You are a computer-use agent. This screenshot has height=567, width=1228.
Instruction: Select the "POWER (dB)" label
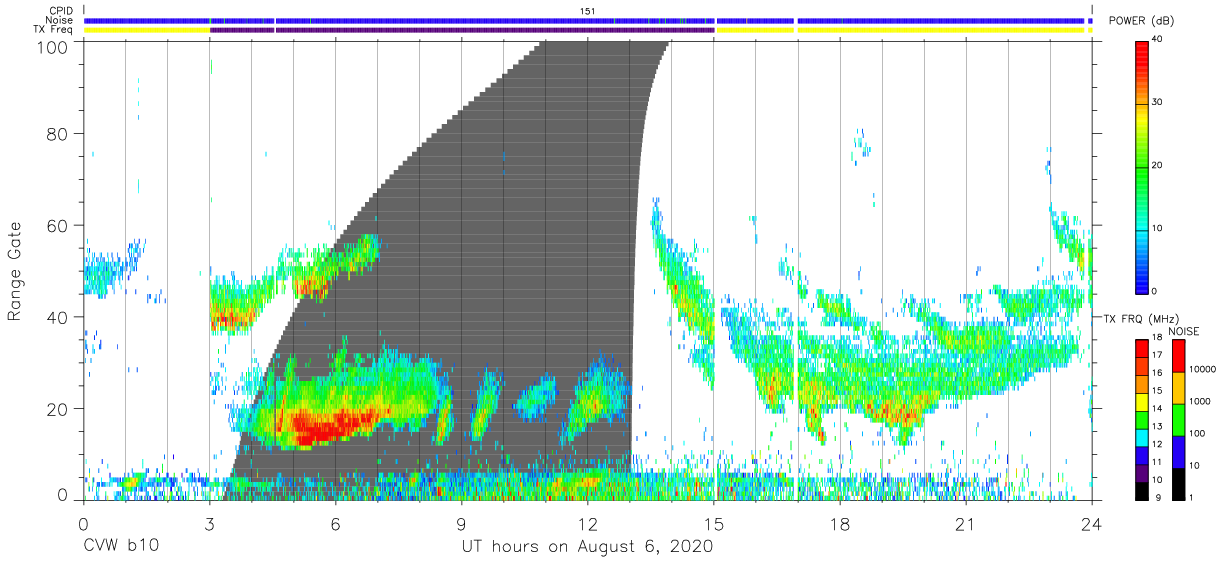pos(1143,21)
